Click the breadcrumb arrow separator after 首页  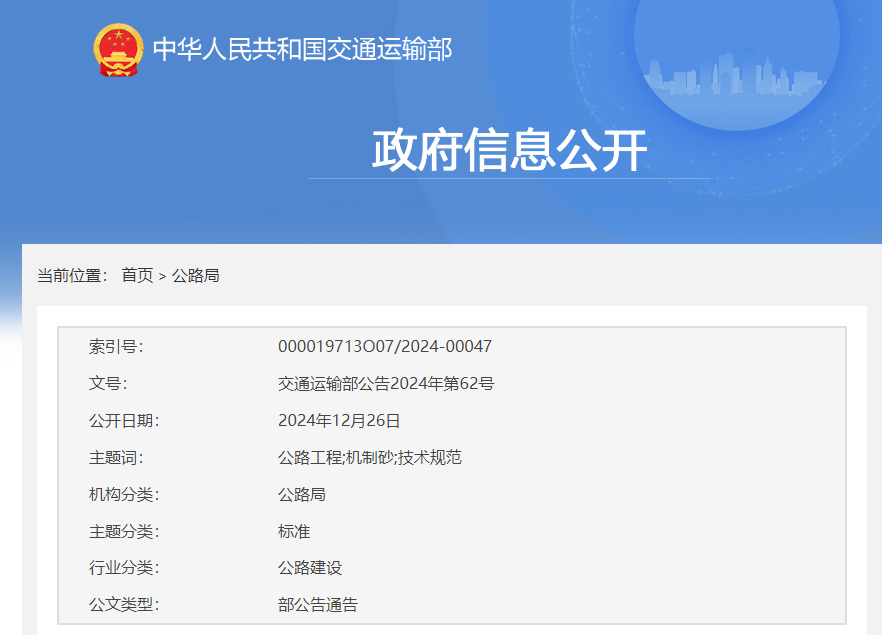162,276
